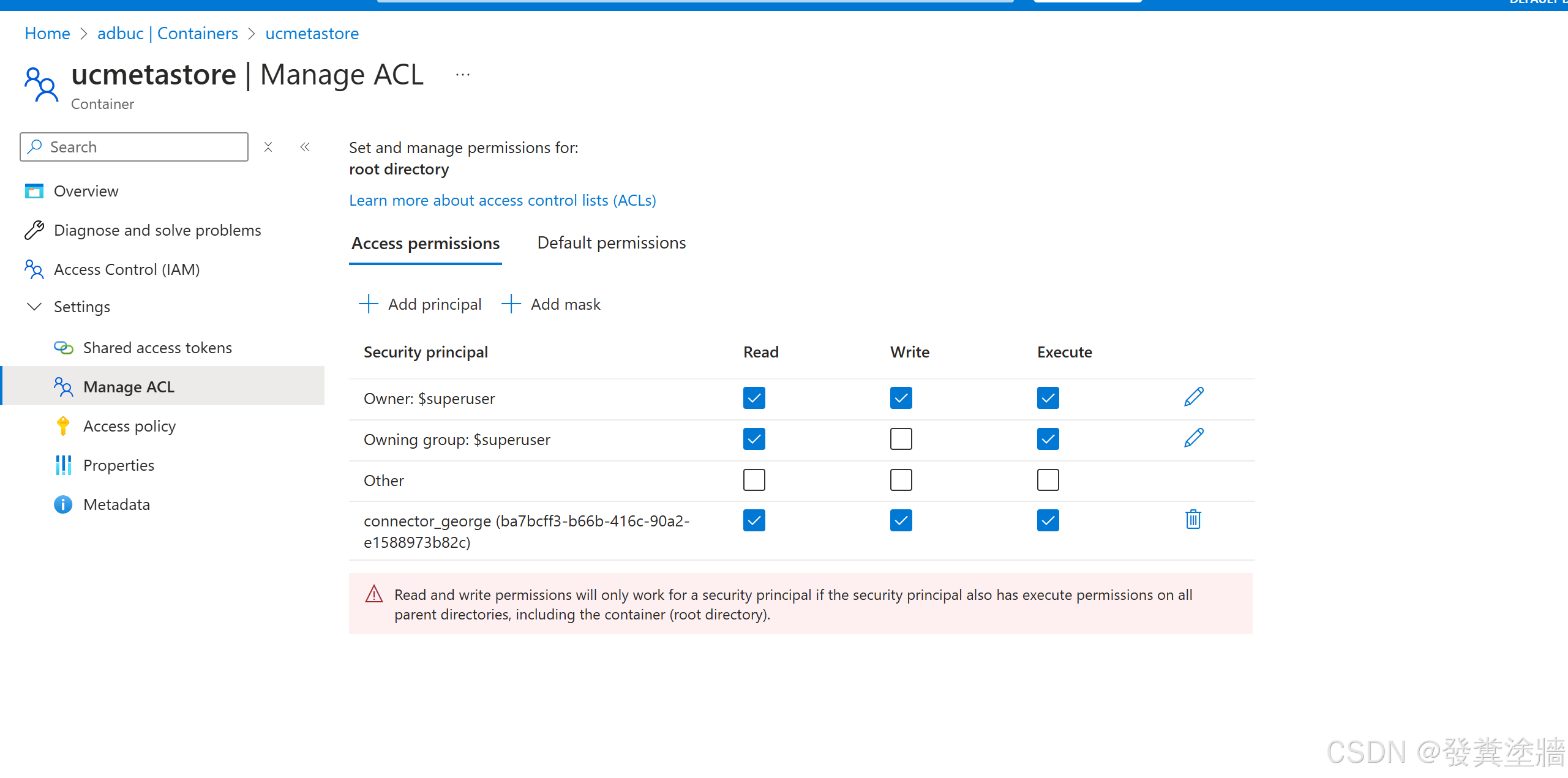Open Learn more about access control lists link
Screen dimensions: 1568x778
(x=503, y=200)
